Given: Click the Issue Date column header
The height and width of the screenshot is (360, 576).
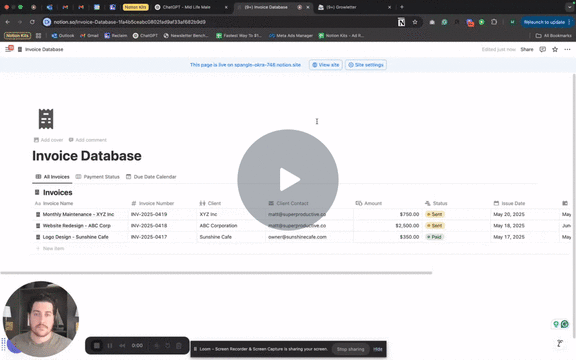Looking at the screenshot, I should [x=509, y=203].
